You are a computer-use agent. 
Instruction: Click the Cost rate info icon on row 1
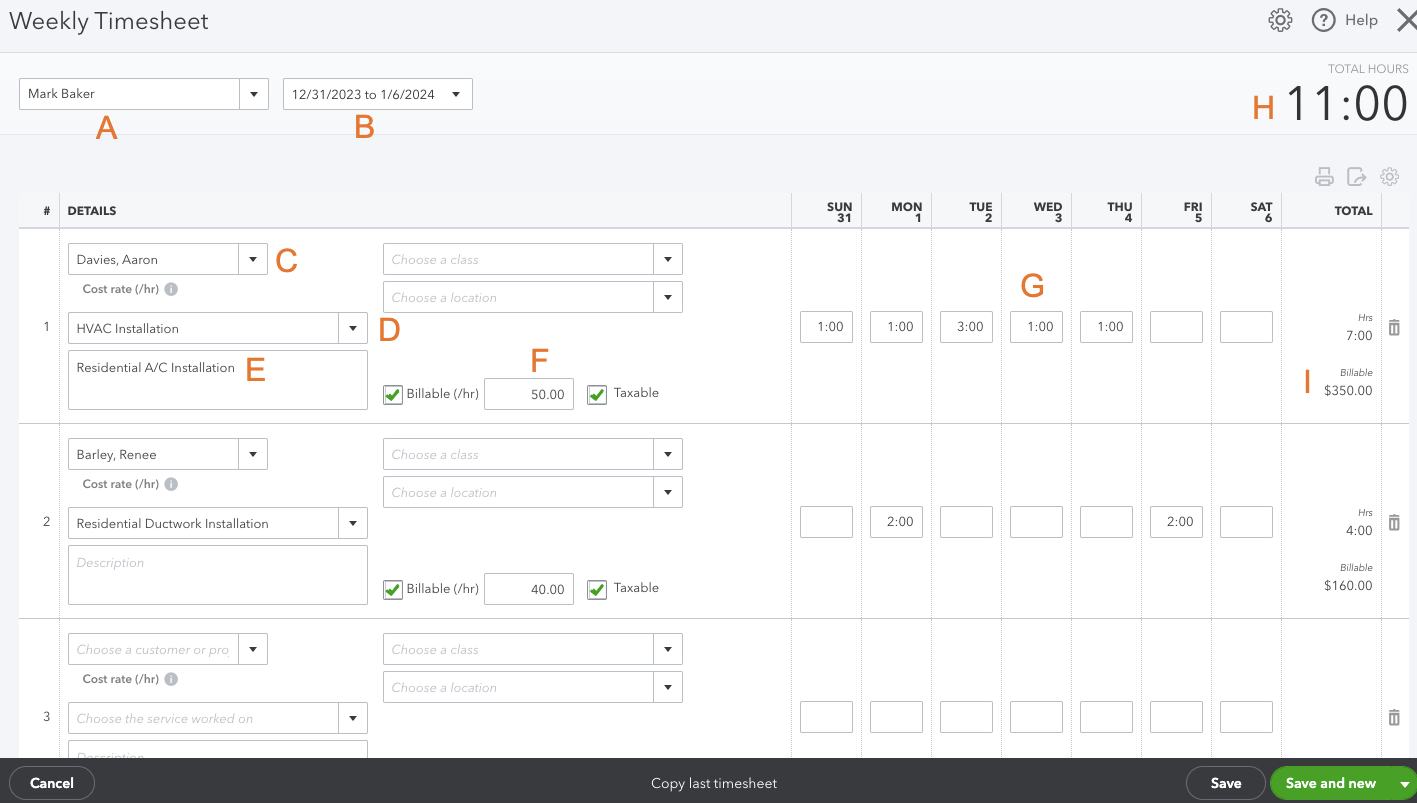pyautogui.click(x=170, y=289)
